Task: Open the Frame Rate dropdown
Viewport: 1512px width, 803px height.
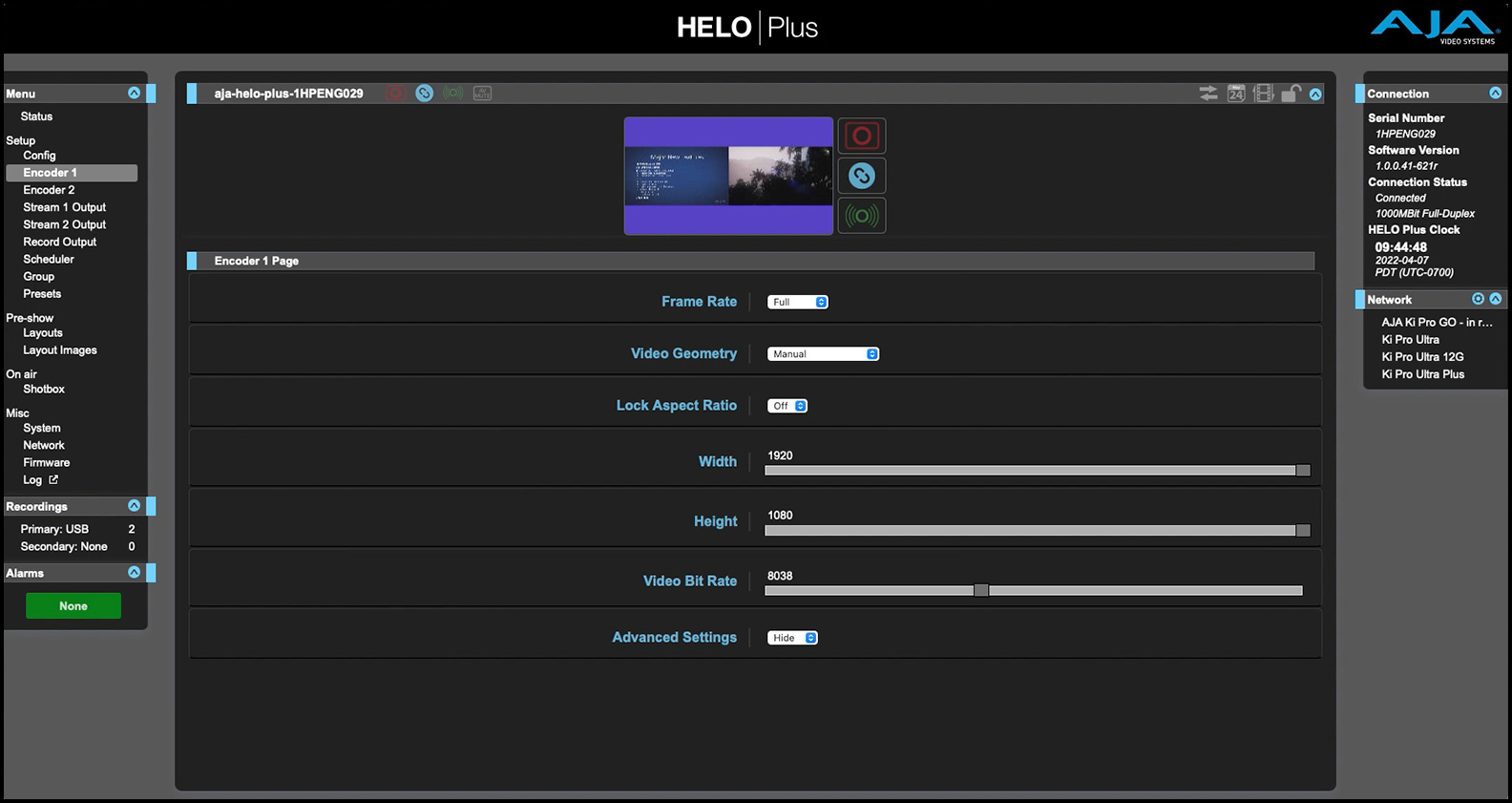Action: click(x=797, y=302)
